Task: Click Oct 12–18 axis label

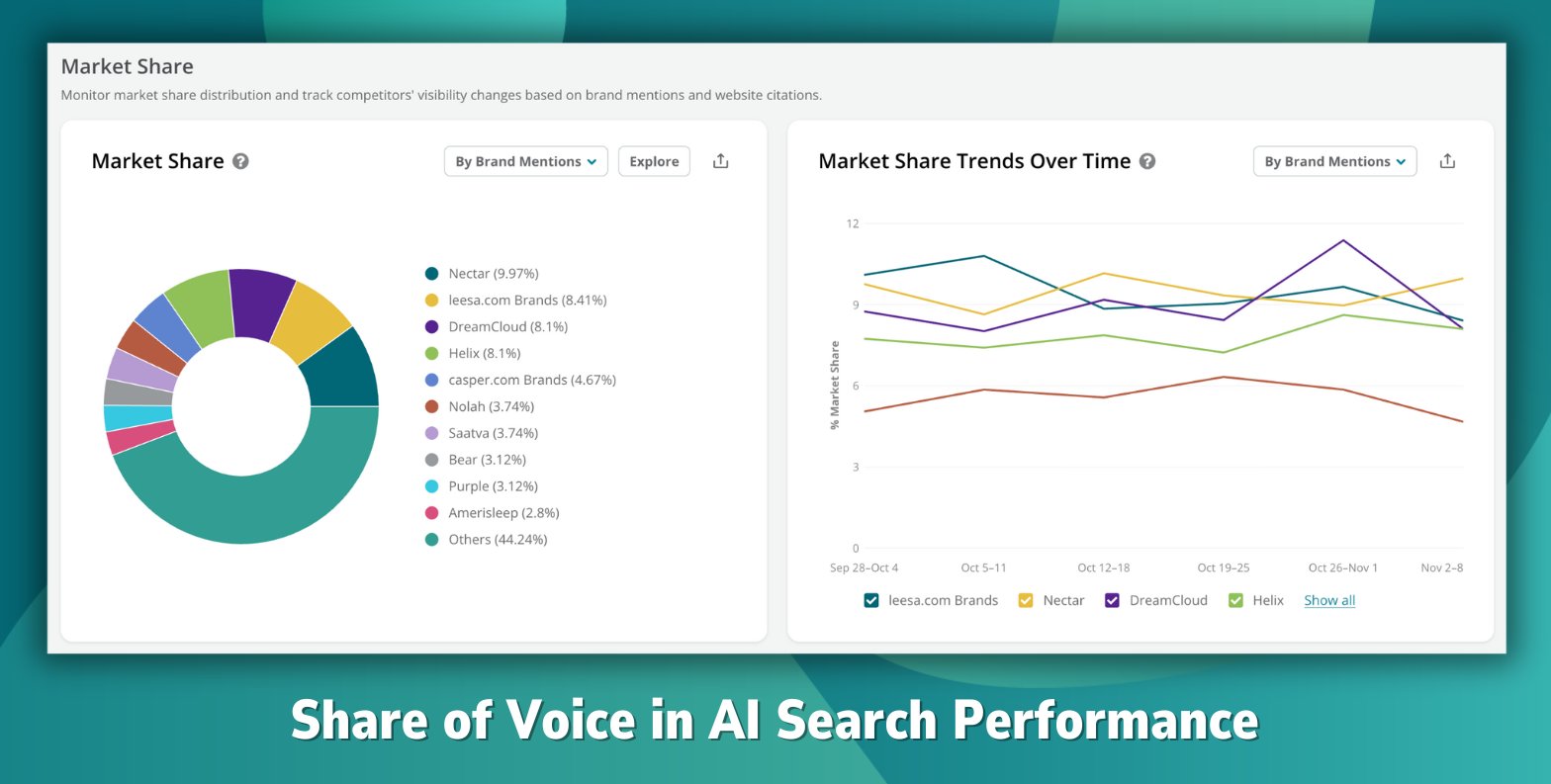Action: [x=1104, y=567]
